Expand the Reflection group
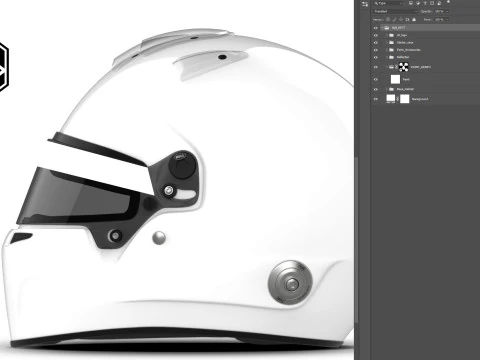The width and height of the screenshot is (480, 360). (387, 57)
